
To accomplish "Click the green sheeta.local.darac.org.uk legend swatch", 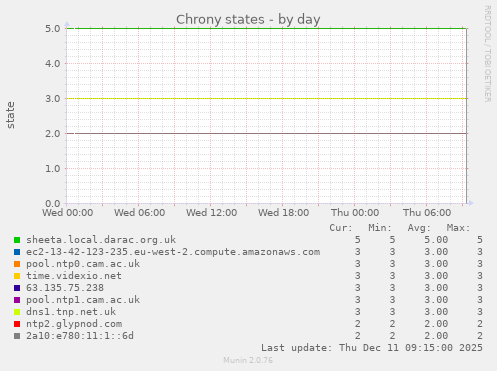I will [17, 240].
